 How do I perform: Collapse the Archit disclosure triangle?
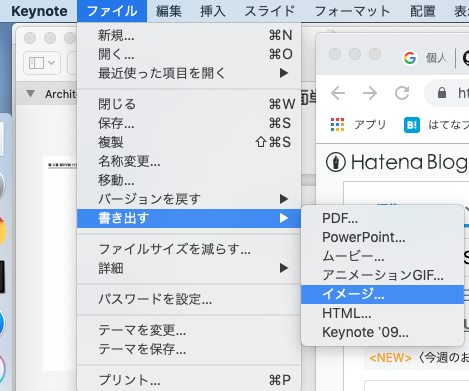(x=30, y=94)
